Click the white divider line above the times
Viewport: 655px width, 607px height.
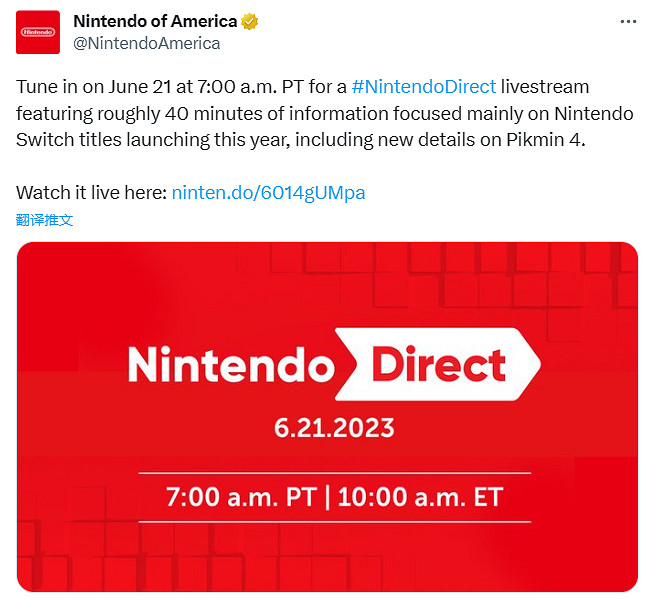[334, 472]
